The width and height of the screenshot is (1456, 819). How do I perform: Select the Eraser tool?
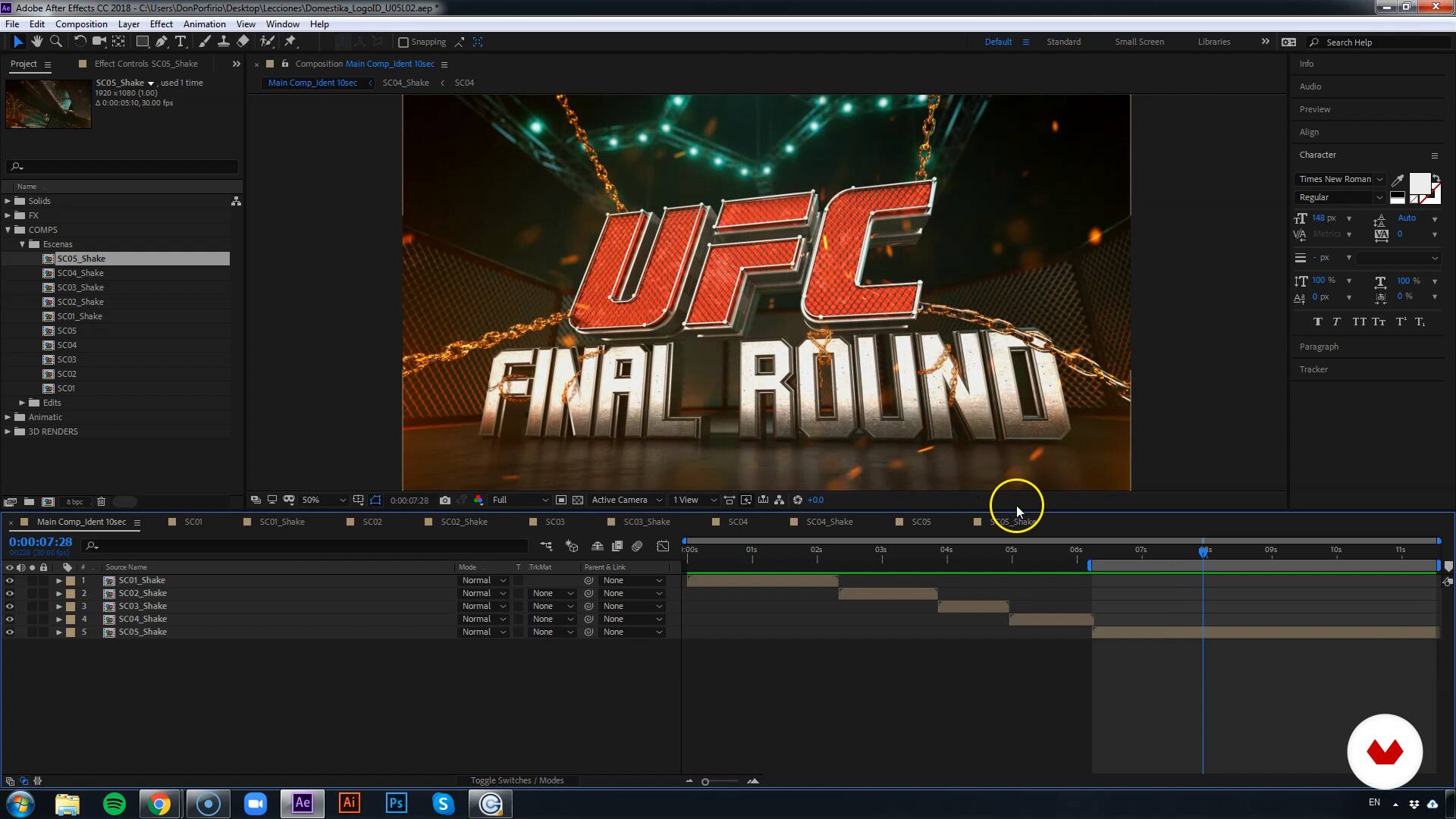[243, 42]
